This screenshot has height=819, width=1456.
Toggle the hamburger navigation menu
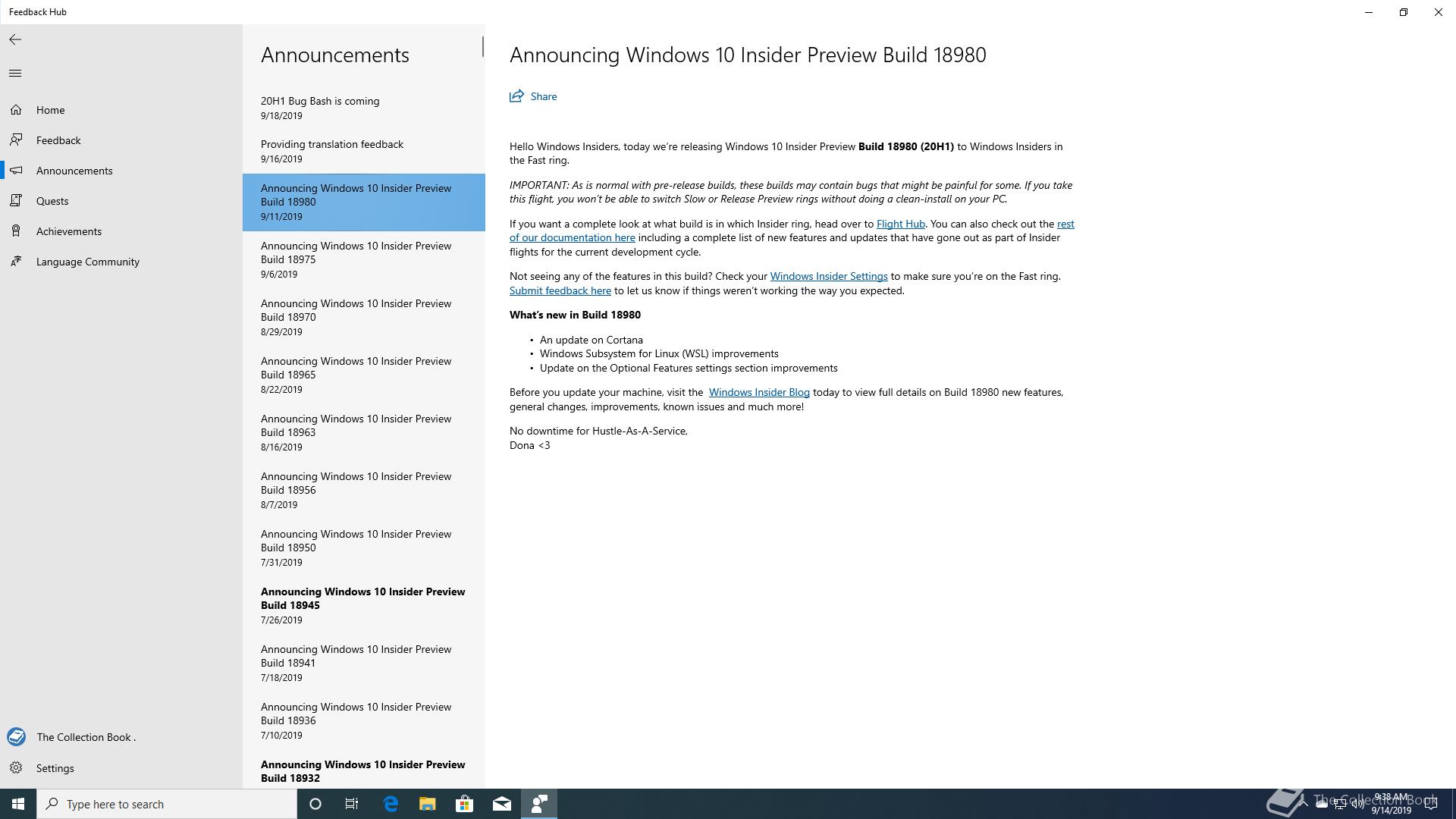tap(15, 74)
